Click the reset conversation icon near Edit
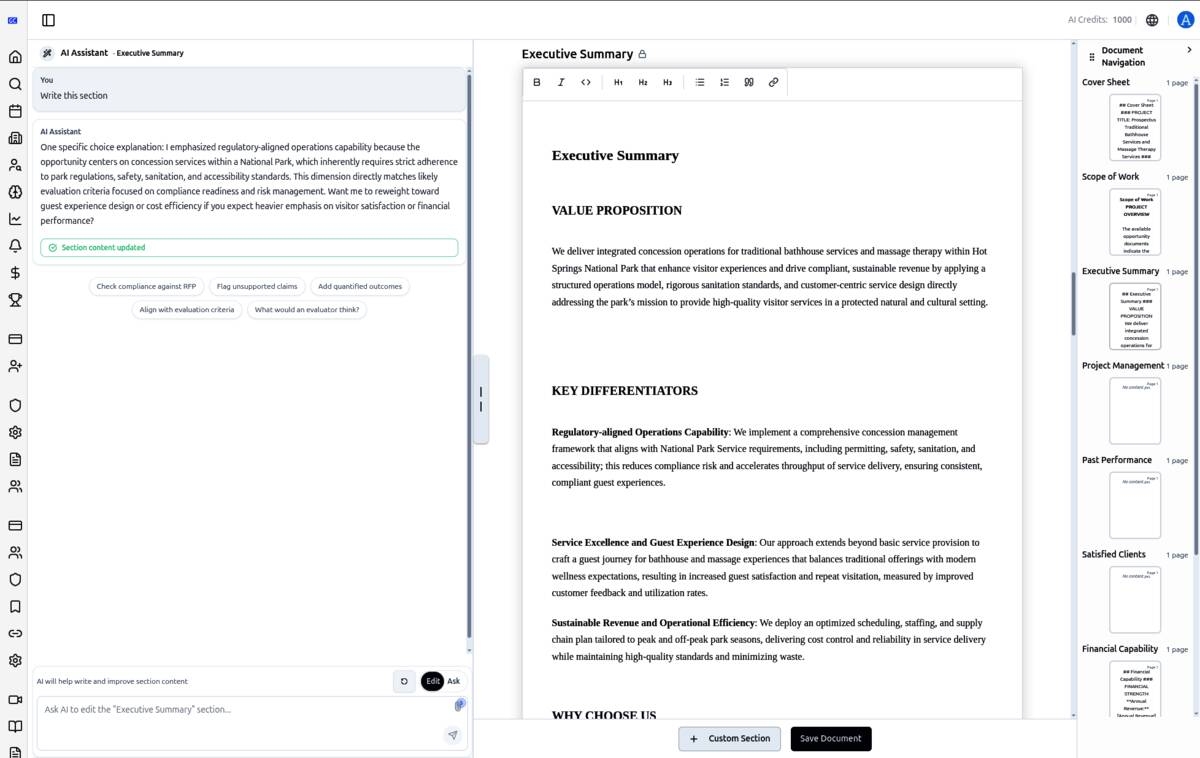Viewport: 1200px width, 758px height. point(404,681)
